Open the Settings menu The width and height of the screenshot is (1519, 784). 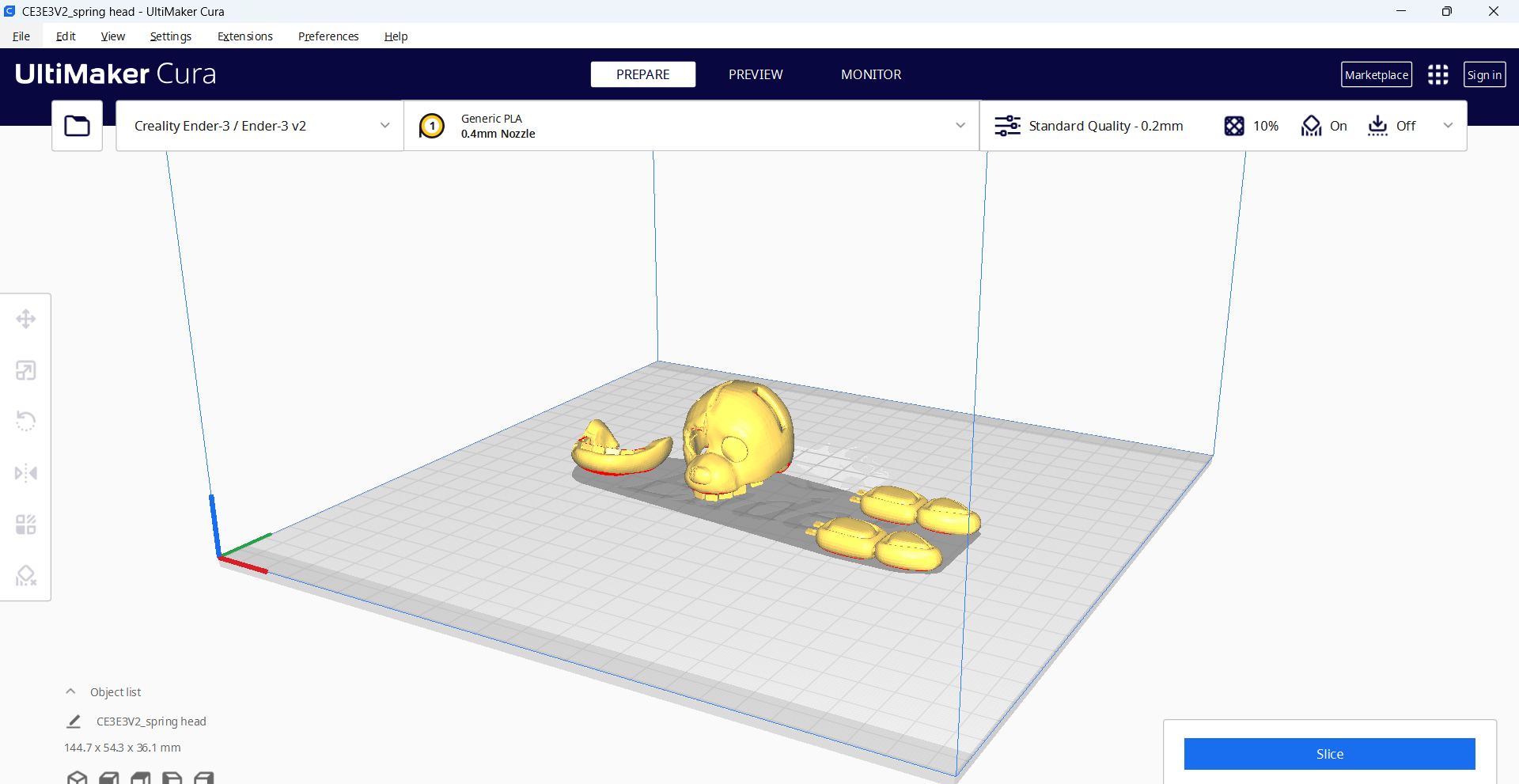coord(171,36)
